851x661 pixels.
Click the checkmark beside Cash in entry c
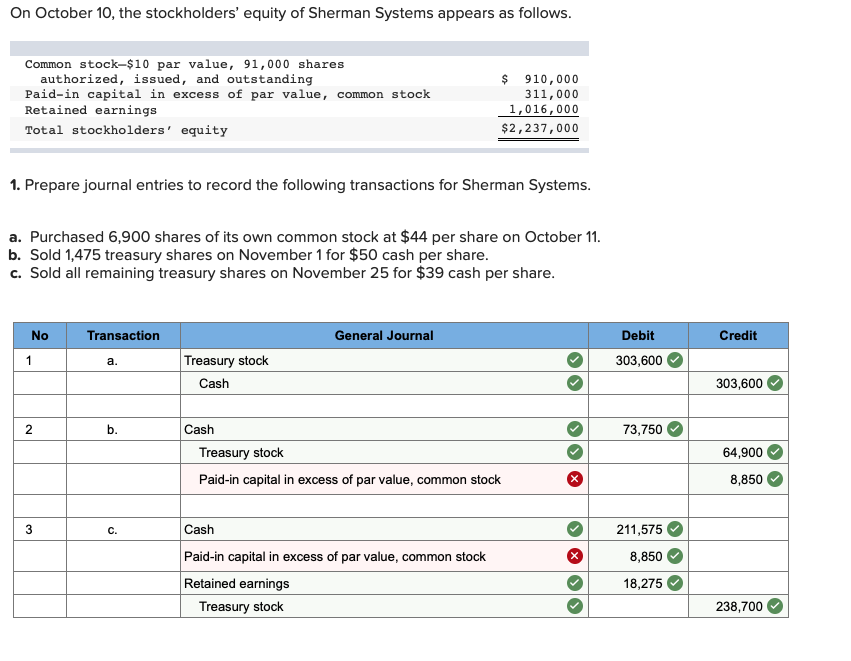573,529
